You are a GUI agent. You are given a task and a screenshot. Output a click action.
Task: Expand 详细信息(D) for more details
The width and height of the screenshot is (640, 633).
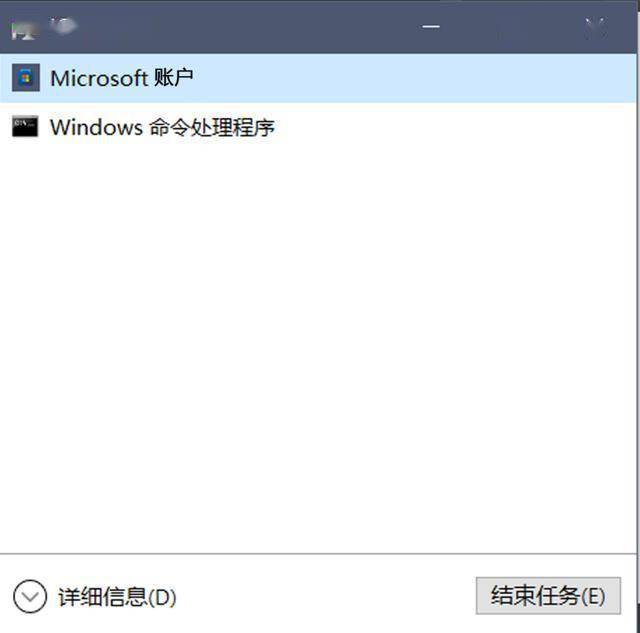[x=95, y=597]
